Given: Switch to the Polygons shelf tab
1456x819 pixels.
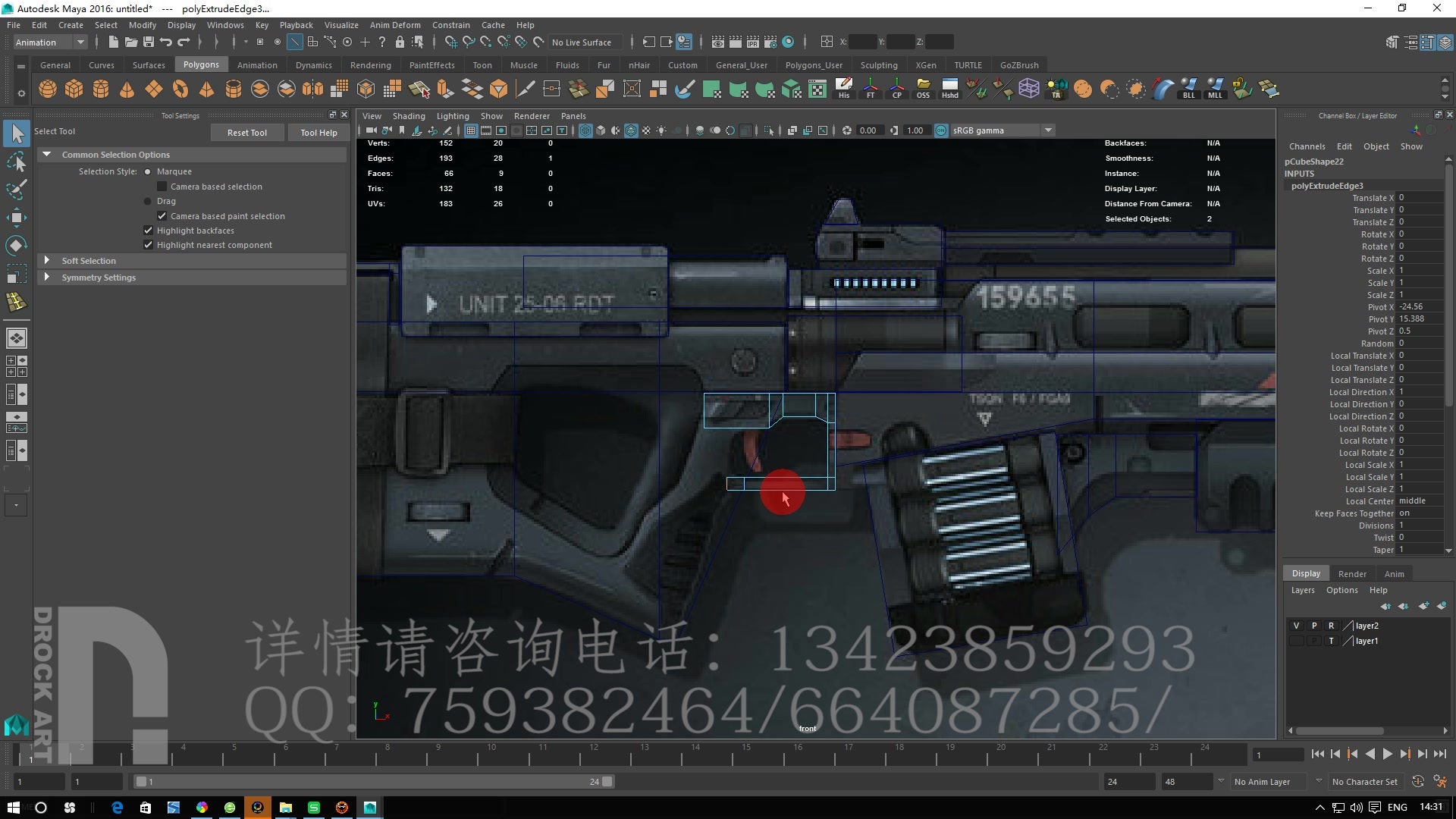Looking at the screenshot, I should point(200,64).
